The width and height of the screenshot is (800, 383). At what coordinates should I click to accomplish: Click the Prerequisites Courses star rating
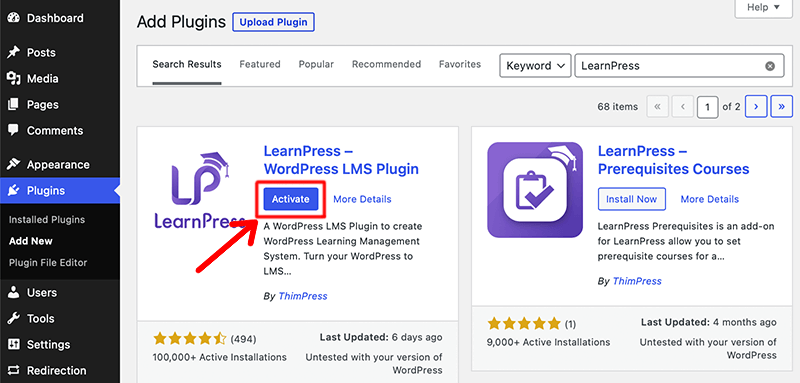point(524,323)
